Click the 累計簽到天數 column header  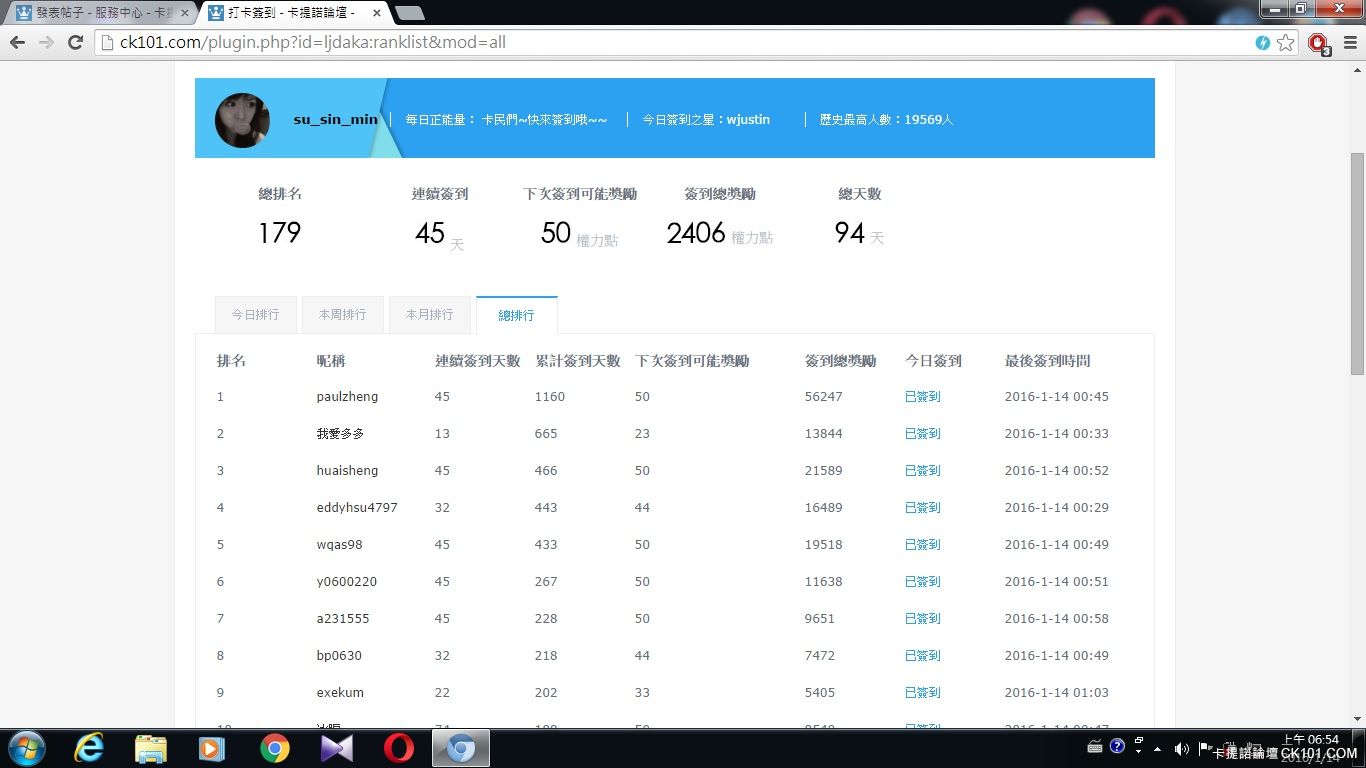577,361
